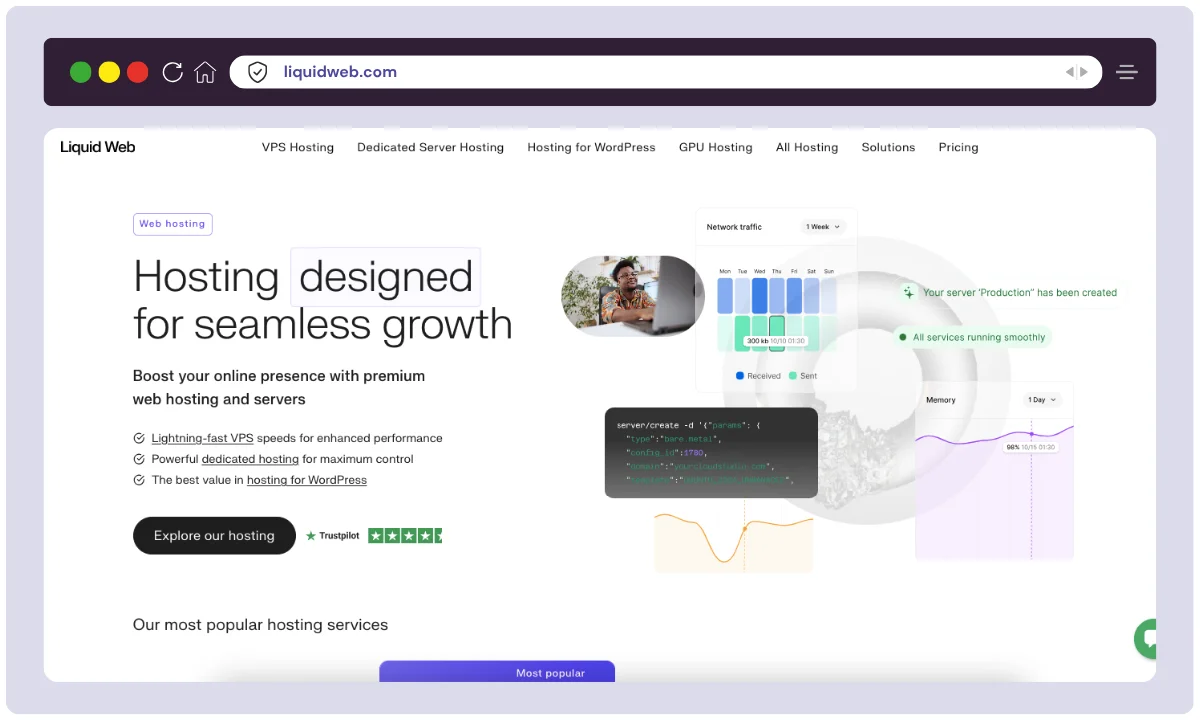The width and height of the screenshot is (1200, 720).
Task: Click the Most popular banner tab
Action: pos(497,672)
